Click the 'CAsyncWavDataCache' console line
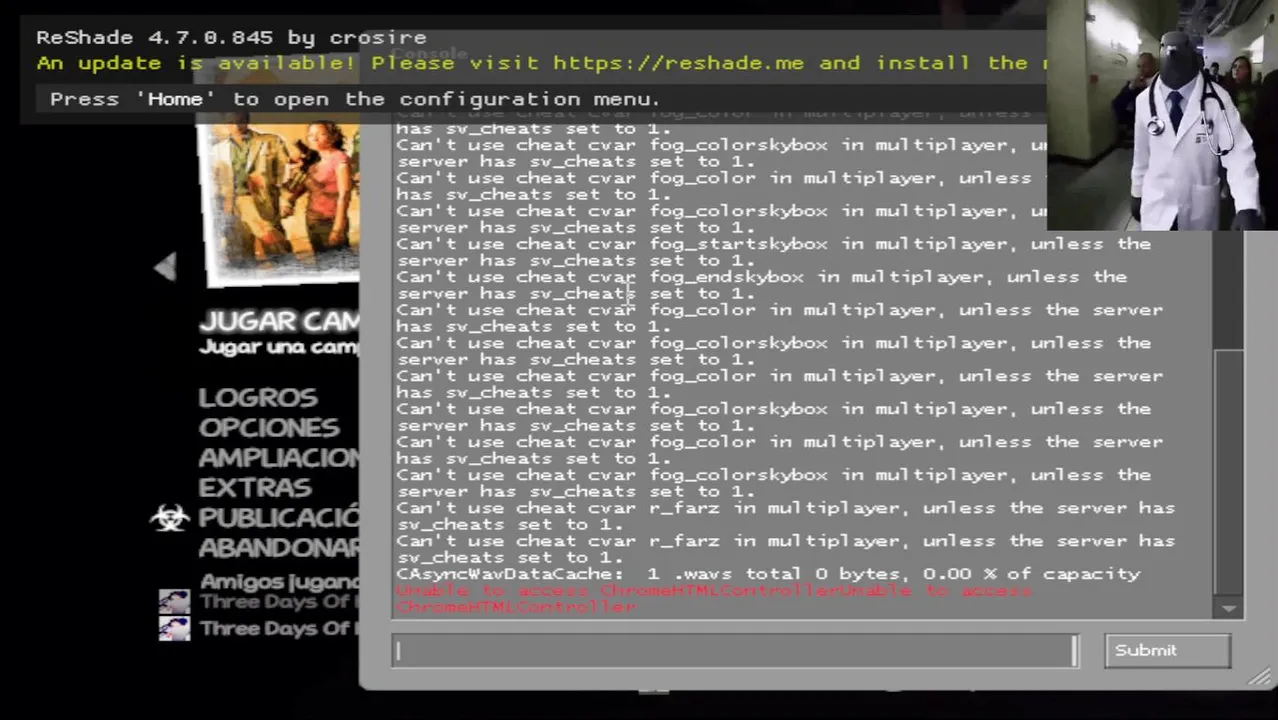Viewport: 1278px width, 720px height. coord(768,574)
